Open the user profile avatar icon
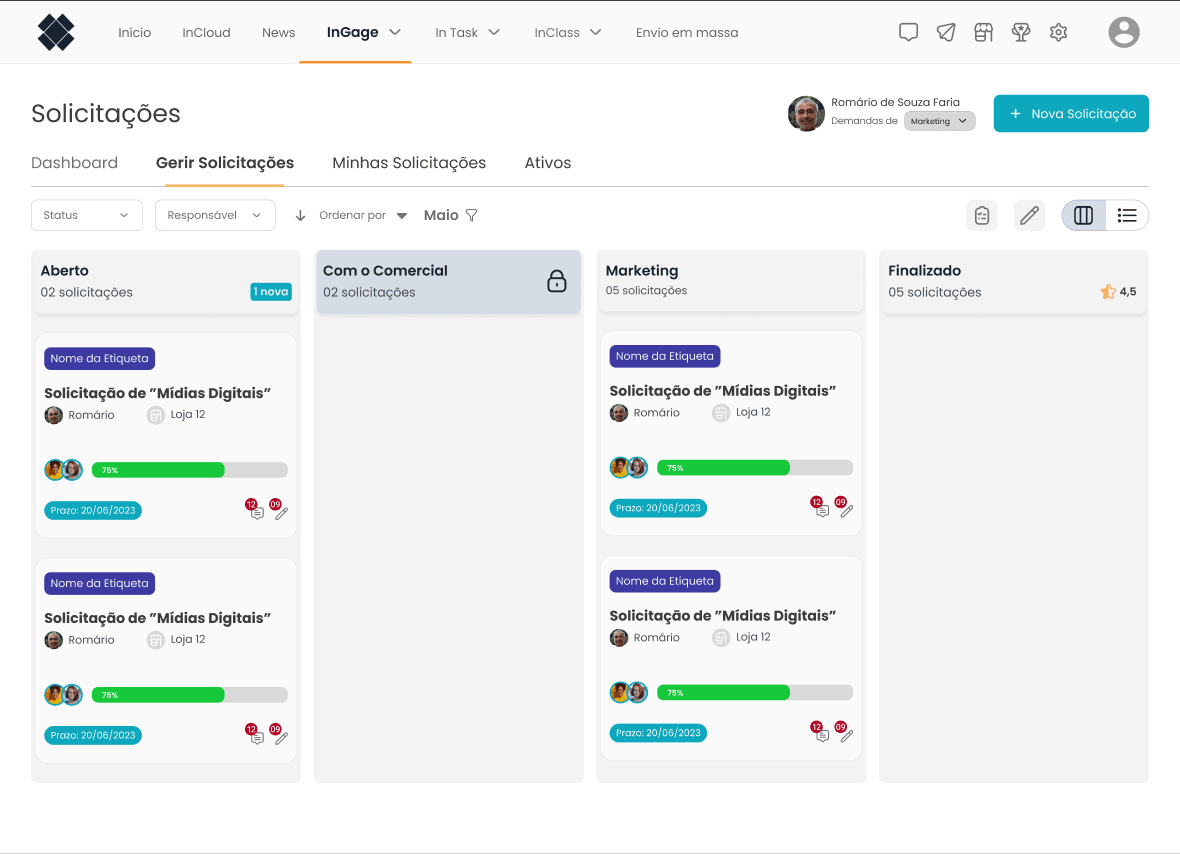Screen dimensions: 1180x854 tap(1124, 32)
